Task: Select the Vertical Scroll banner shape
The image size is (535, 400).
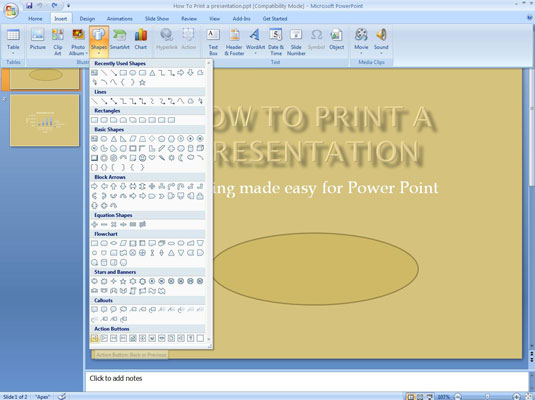Action: click(x=133, y=291)
